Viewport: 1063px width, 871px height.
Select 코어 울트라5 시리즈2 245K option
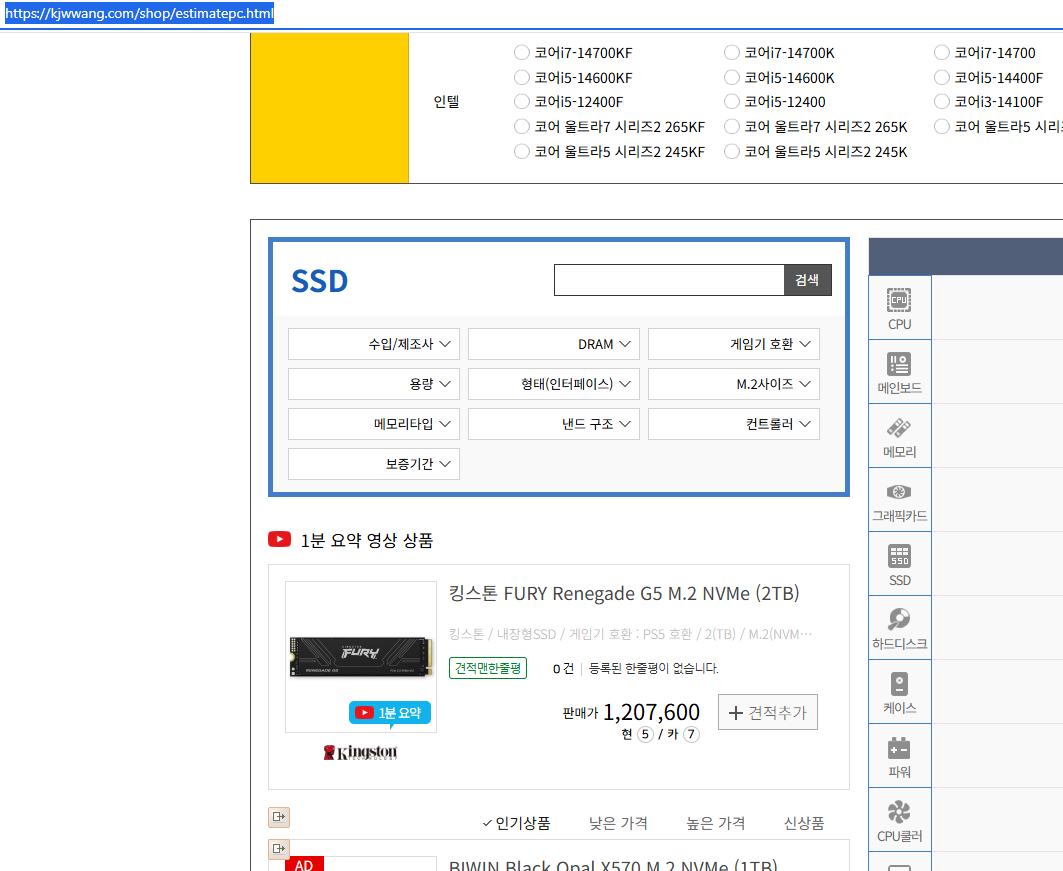click(731, 152)
